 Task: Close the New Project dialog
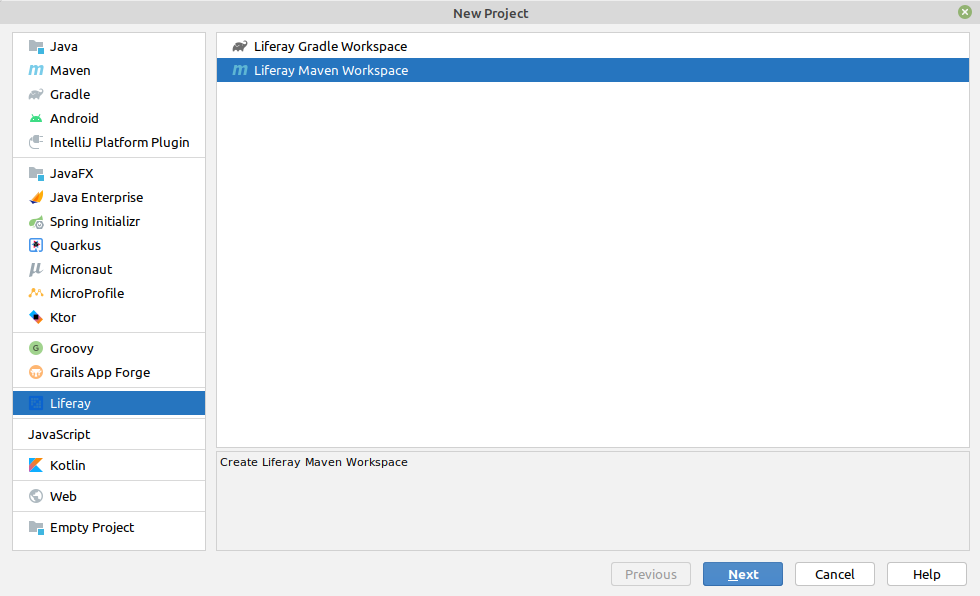tap(964, 12)
